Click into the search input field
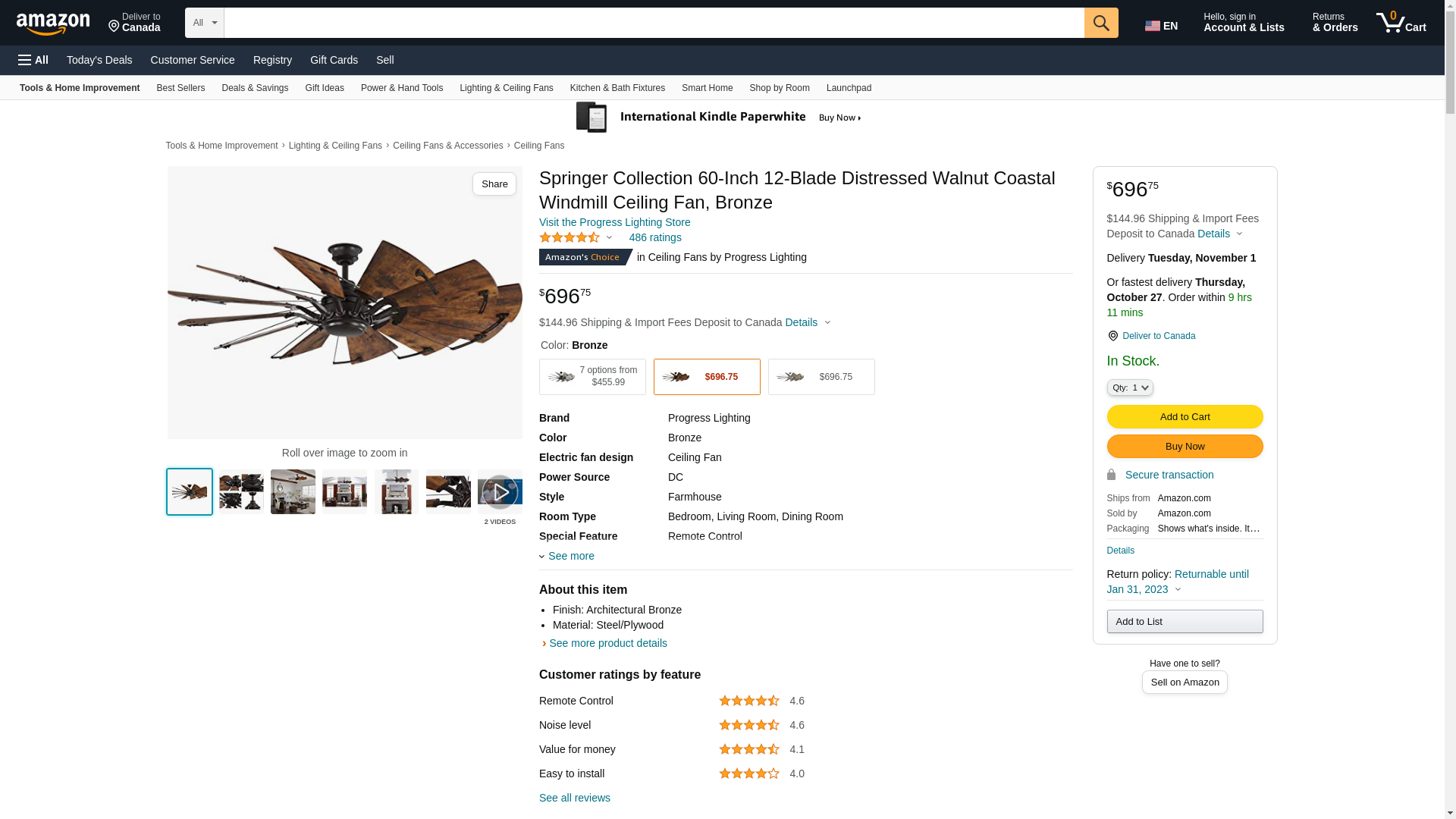1456x819 pixels. 654,23
